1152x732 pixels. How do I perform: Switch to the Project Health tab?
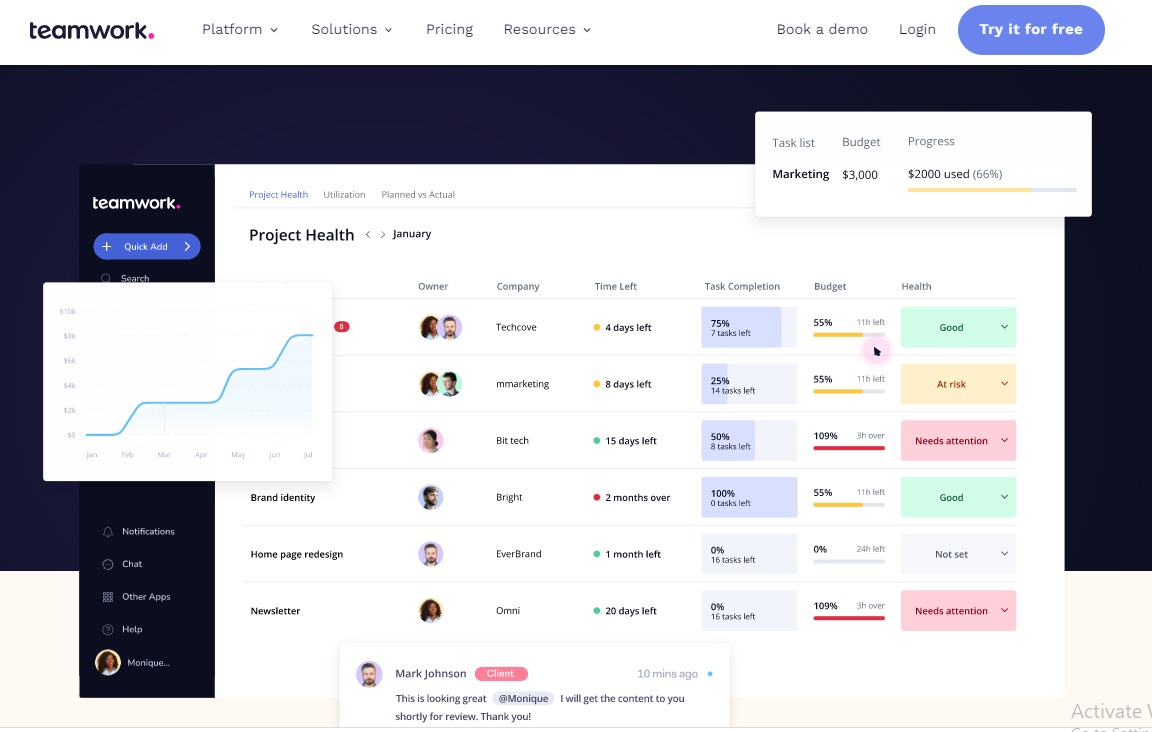(278, 195)
